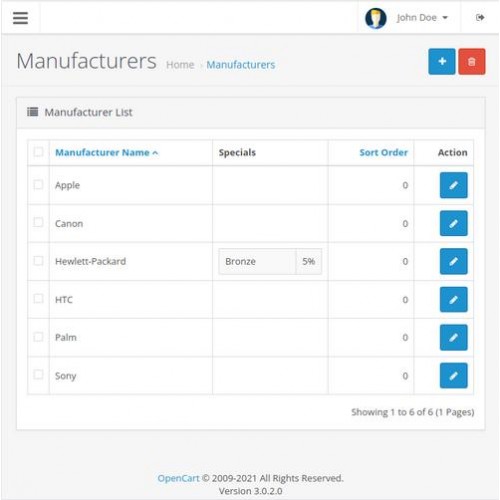Open the hamburger navigation menu
Viewport: 500px width, 500px height.
click(x=20, y=18)
